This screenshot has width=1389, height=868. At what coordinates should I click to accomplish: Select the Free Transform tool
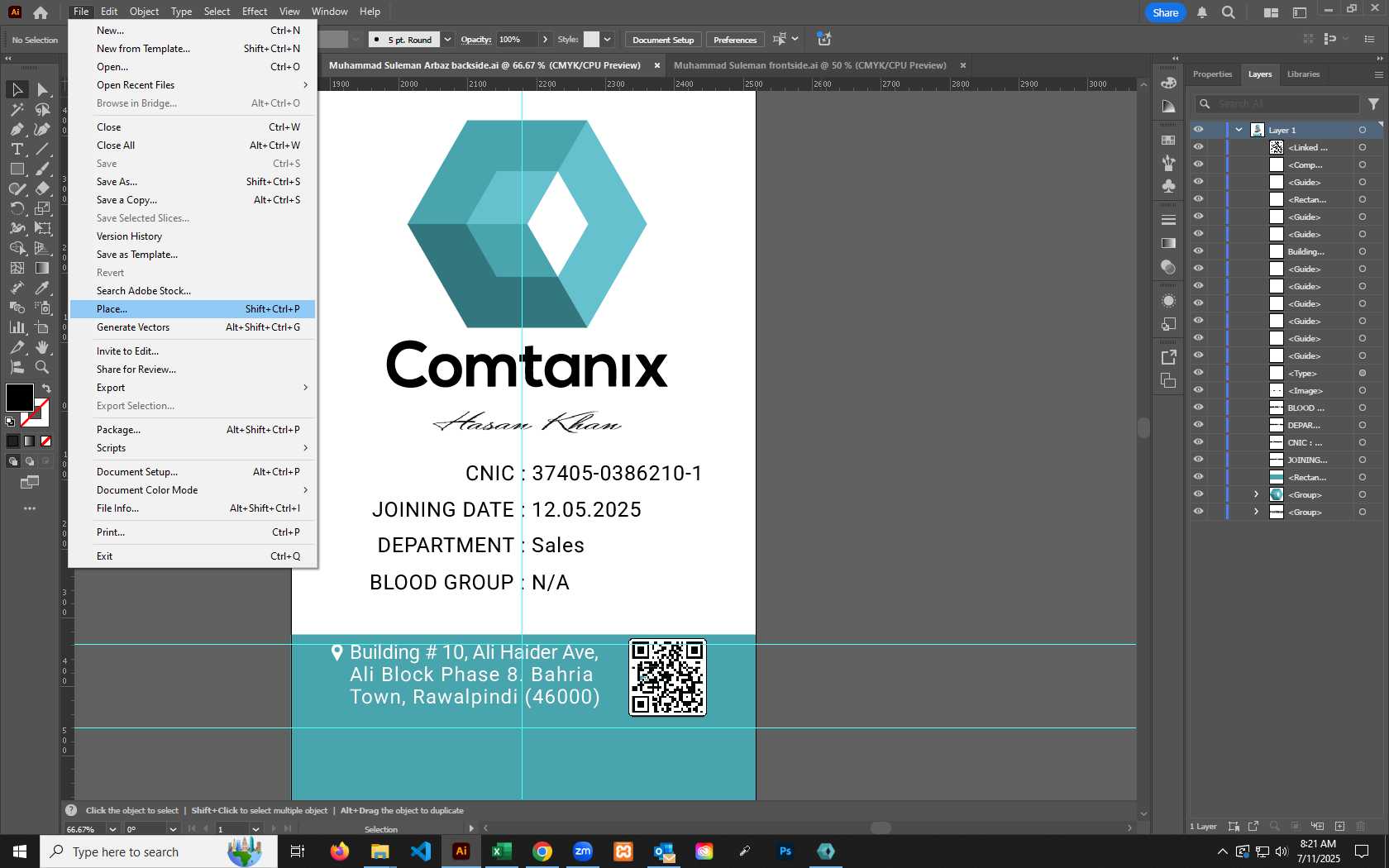[42, 228]
